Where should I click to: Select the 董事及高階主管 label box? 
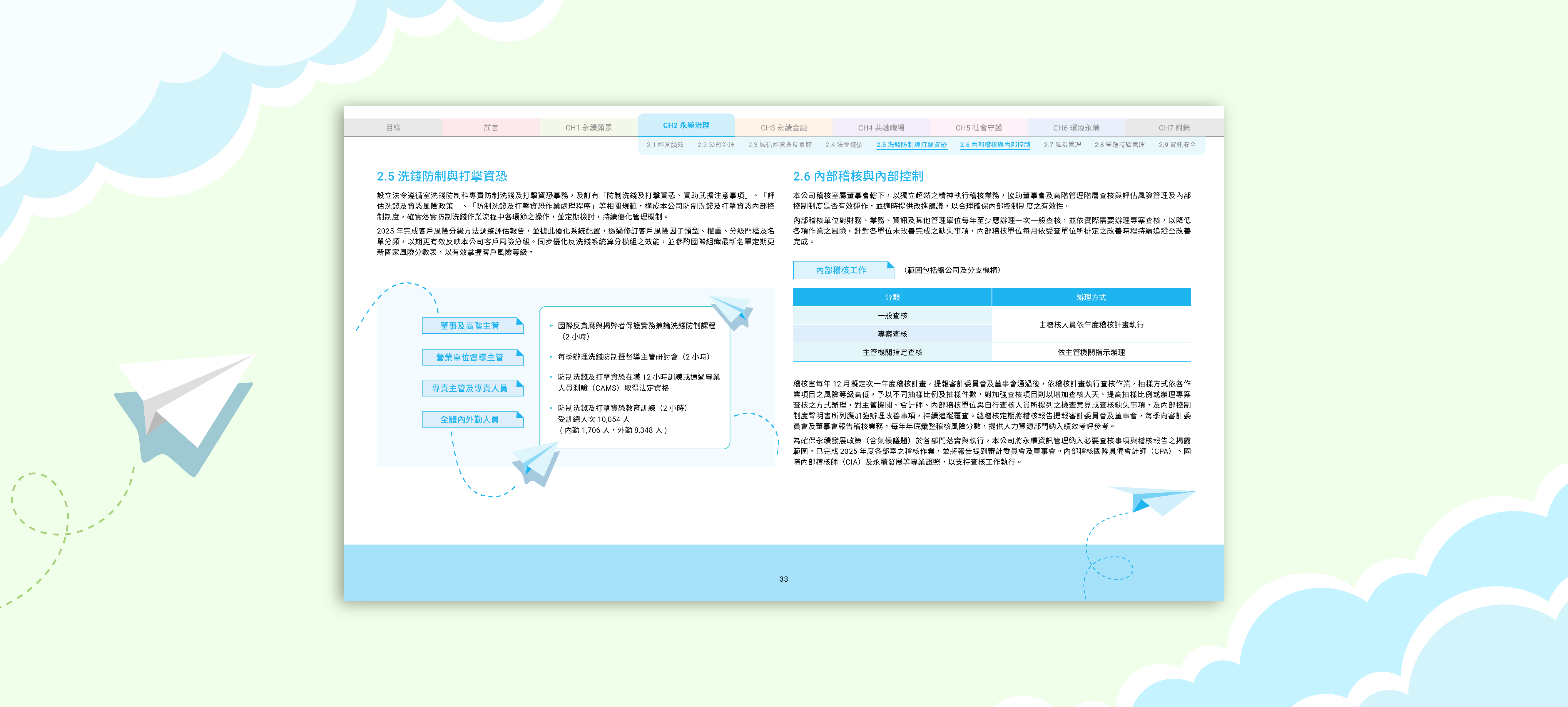point(472,326)
